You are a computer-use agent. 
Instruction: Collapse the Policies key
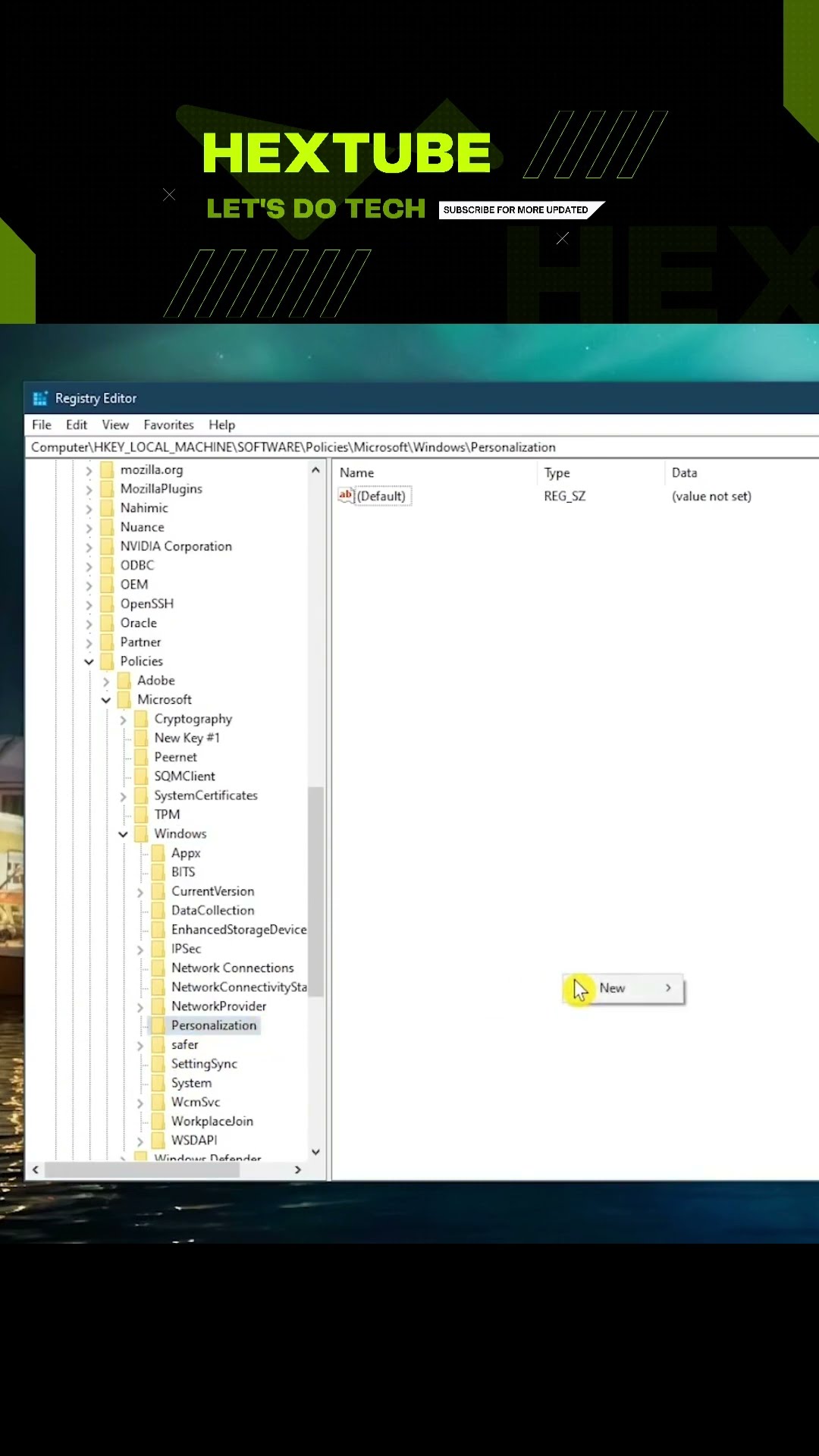pos(89,662)
